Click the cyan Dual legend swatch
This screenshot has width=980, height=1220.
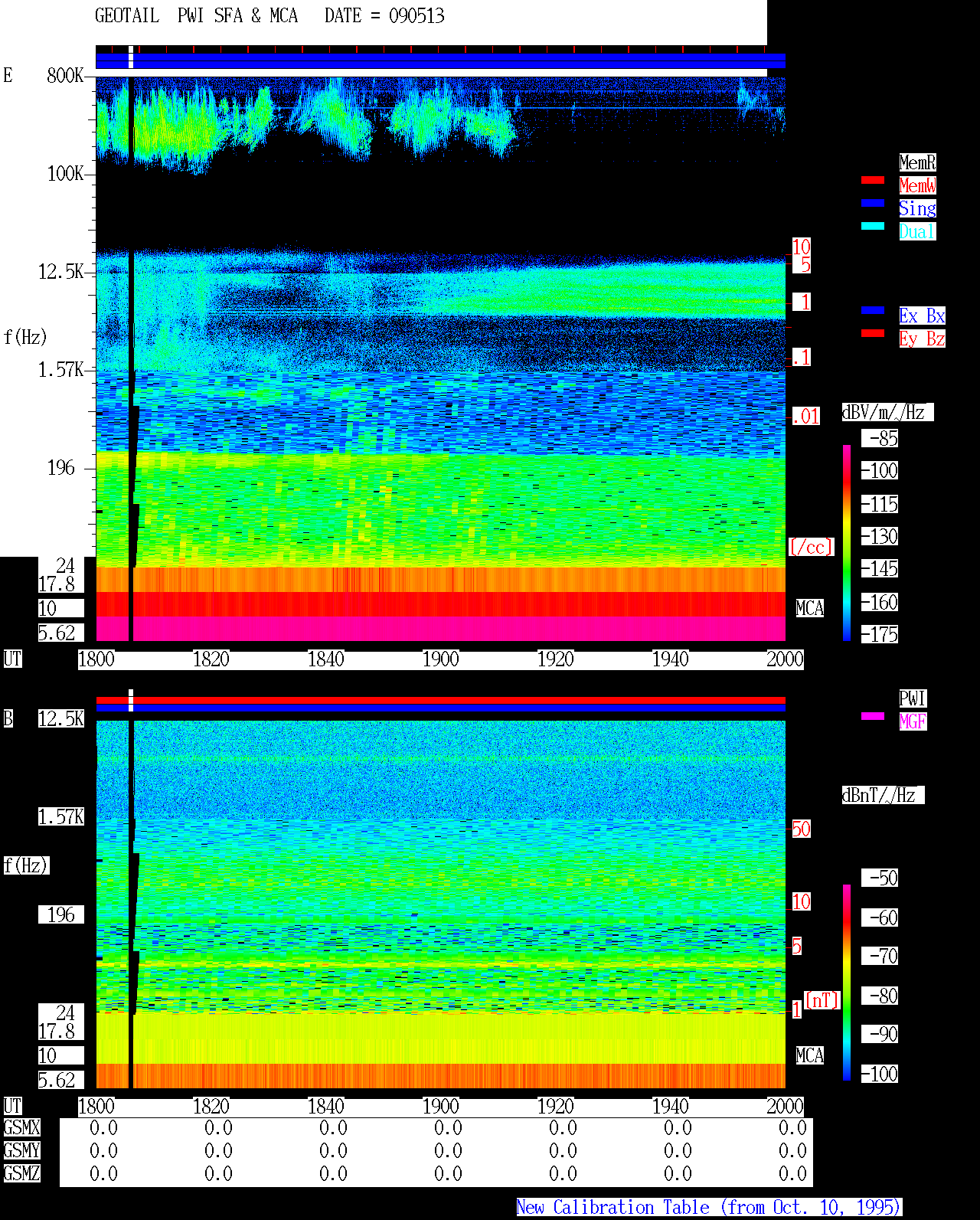tap(873, 226)
